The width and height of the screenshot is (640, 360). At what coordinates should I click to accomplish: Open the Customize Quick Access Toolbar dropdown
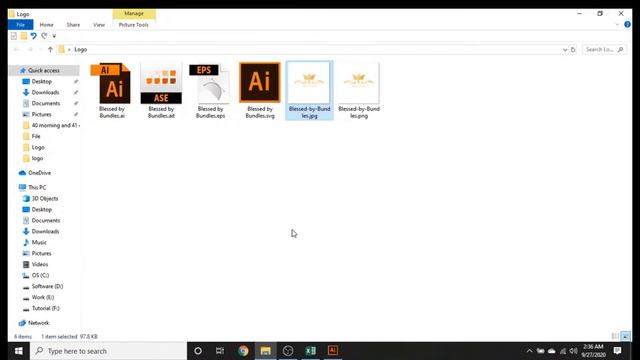[54, 36]
